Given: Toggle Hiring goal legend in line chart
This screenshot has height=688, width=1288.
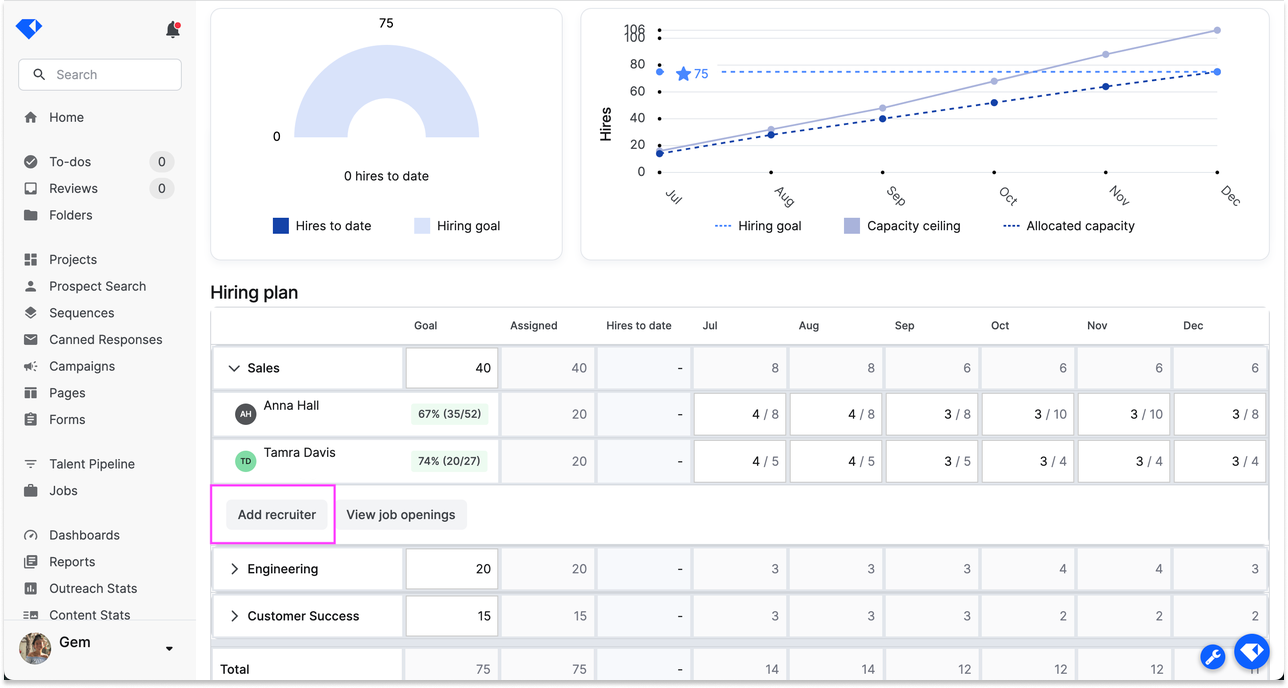Looking at the screenshot, I should click(x=758, y=226).
